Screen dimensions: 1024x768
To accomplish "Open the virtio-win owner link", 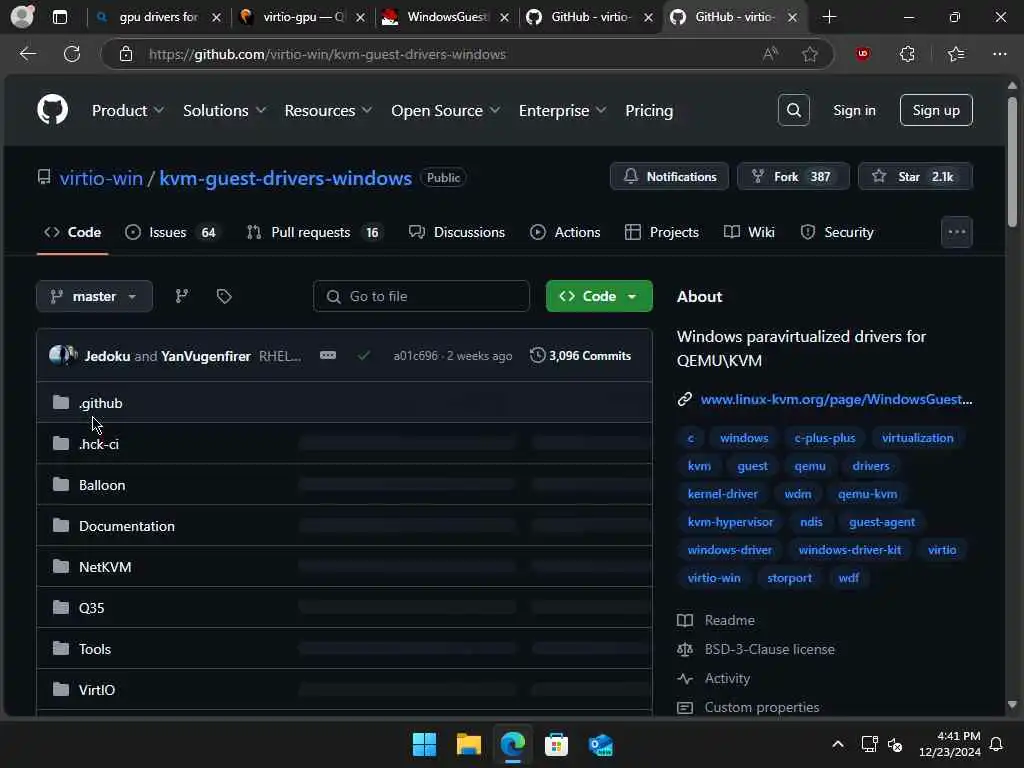I will pos(101,178).
